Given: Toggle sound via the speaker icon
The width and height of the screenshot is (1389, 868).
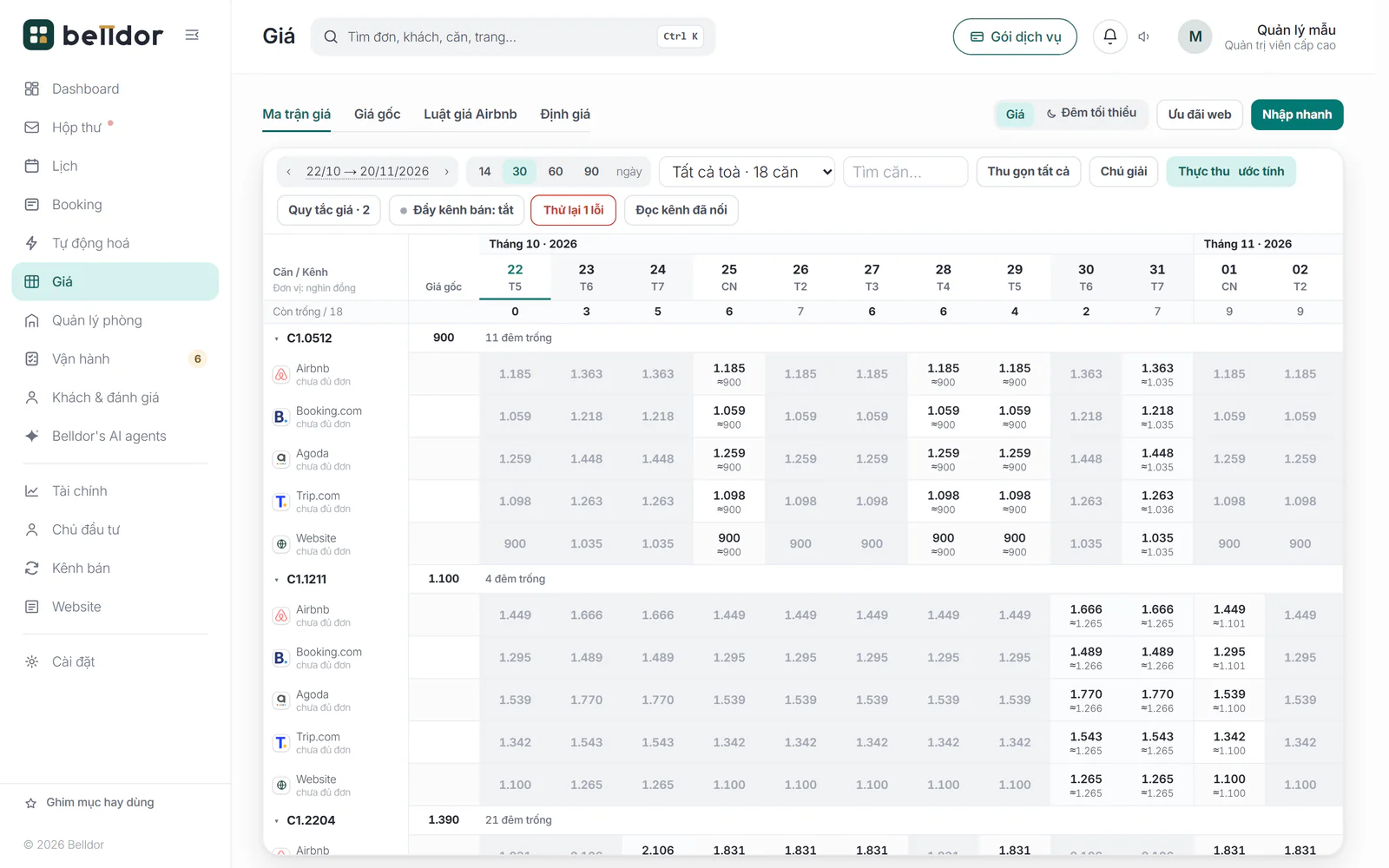Looking at the screenshot, I should coord(1144,36).
